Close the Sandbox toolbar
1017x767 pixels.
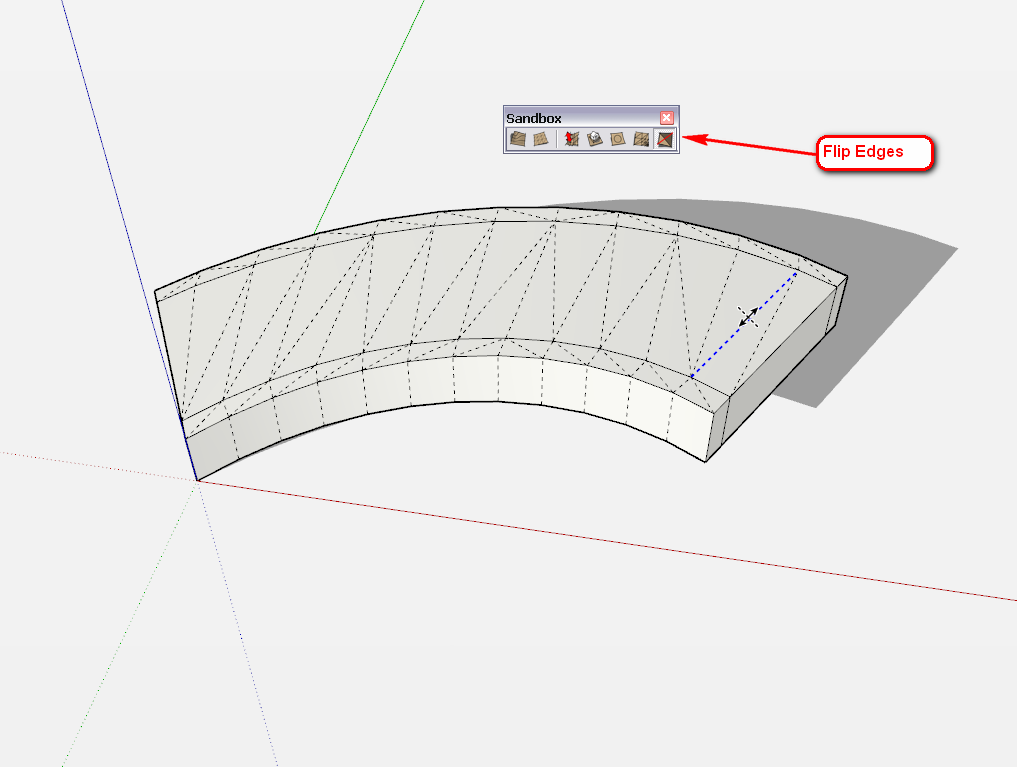(667, 117)
